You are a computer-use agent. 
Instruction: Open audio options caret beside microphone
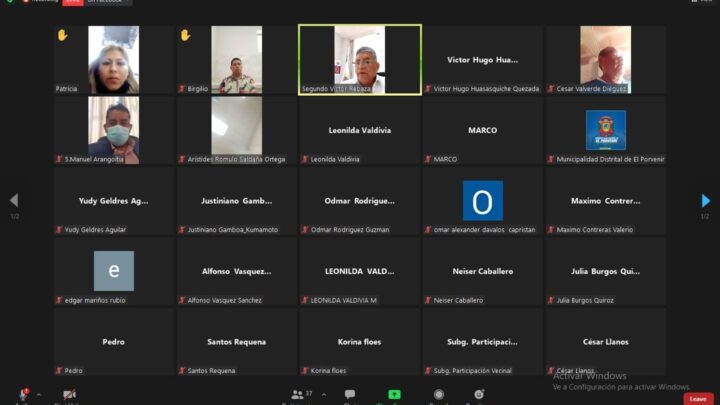(x=39, y=394)
